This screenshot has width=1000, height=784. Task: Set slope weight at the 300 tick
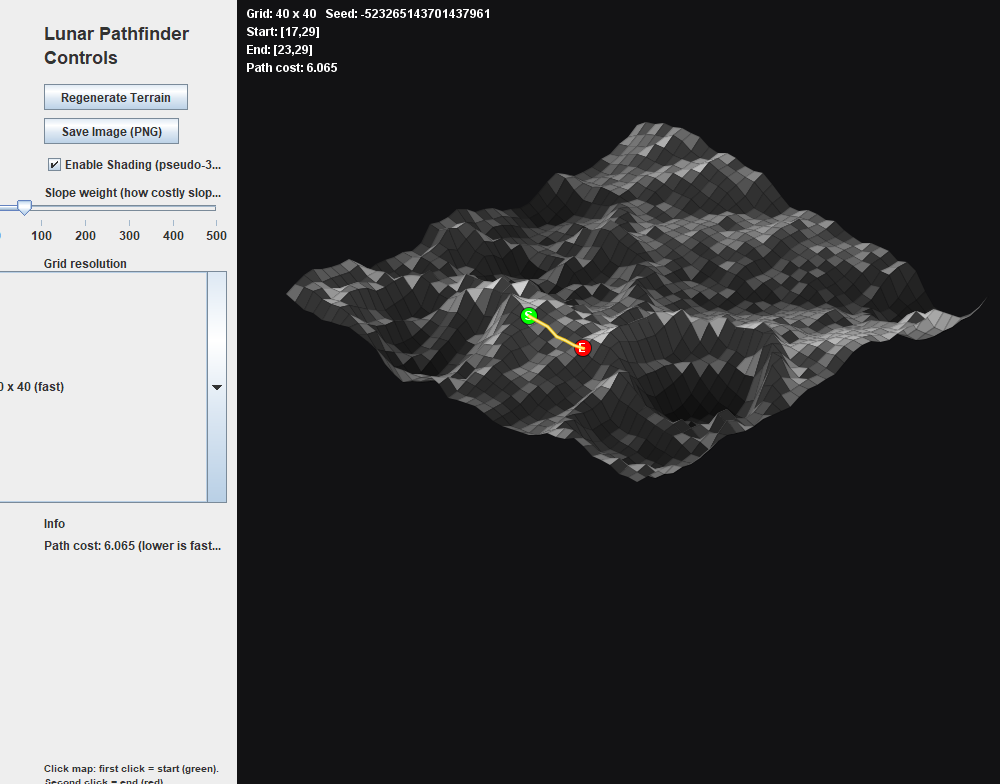(129, 208)
